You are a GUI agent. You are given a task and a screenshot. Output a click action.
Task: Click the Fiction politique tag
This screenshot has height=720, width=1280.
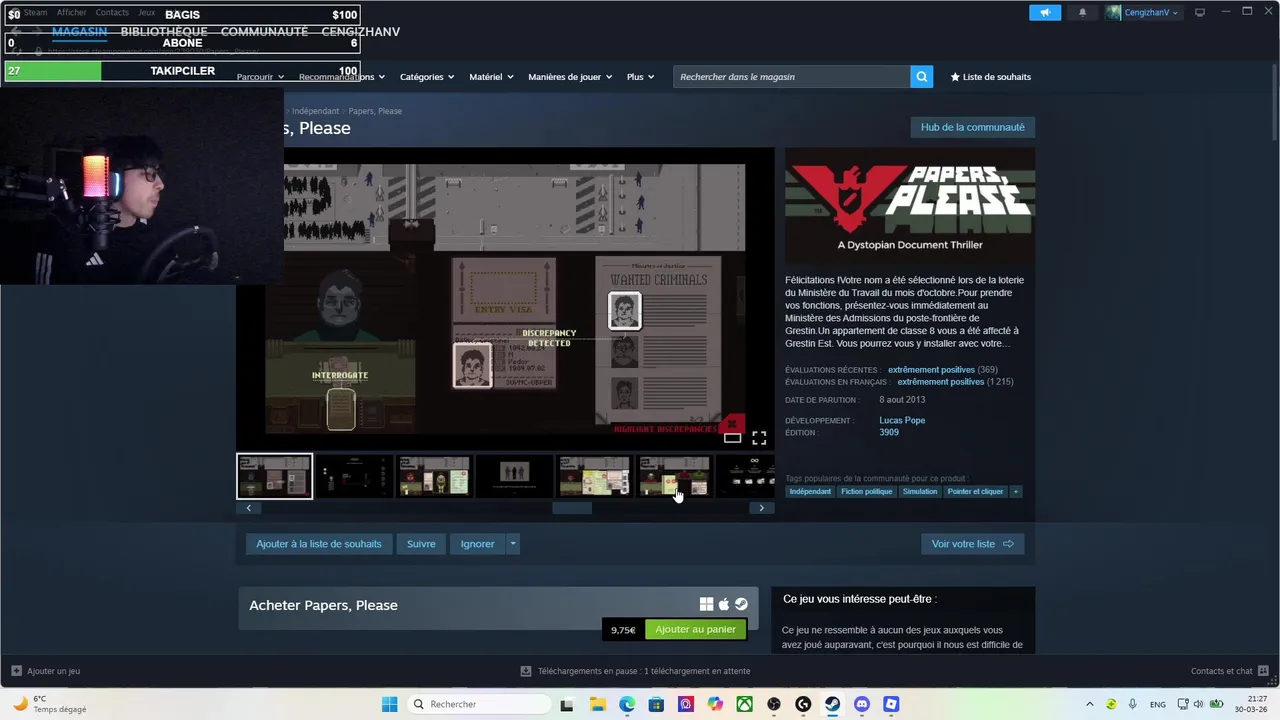[866, 491]
